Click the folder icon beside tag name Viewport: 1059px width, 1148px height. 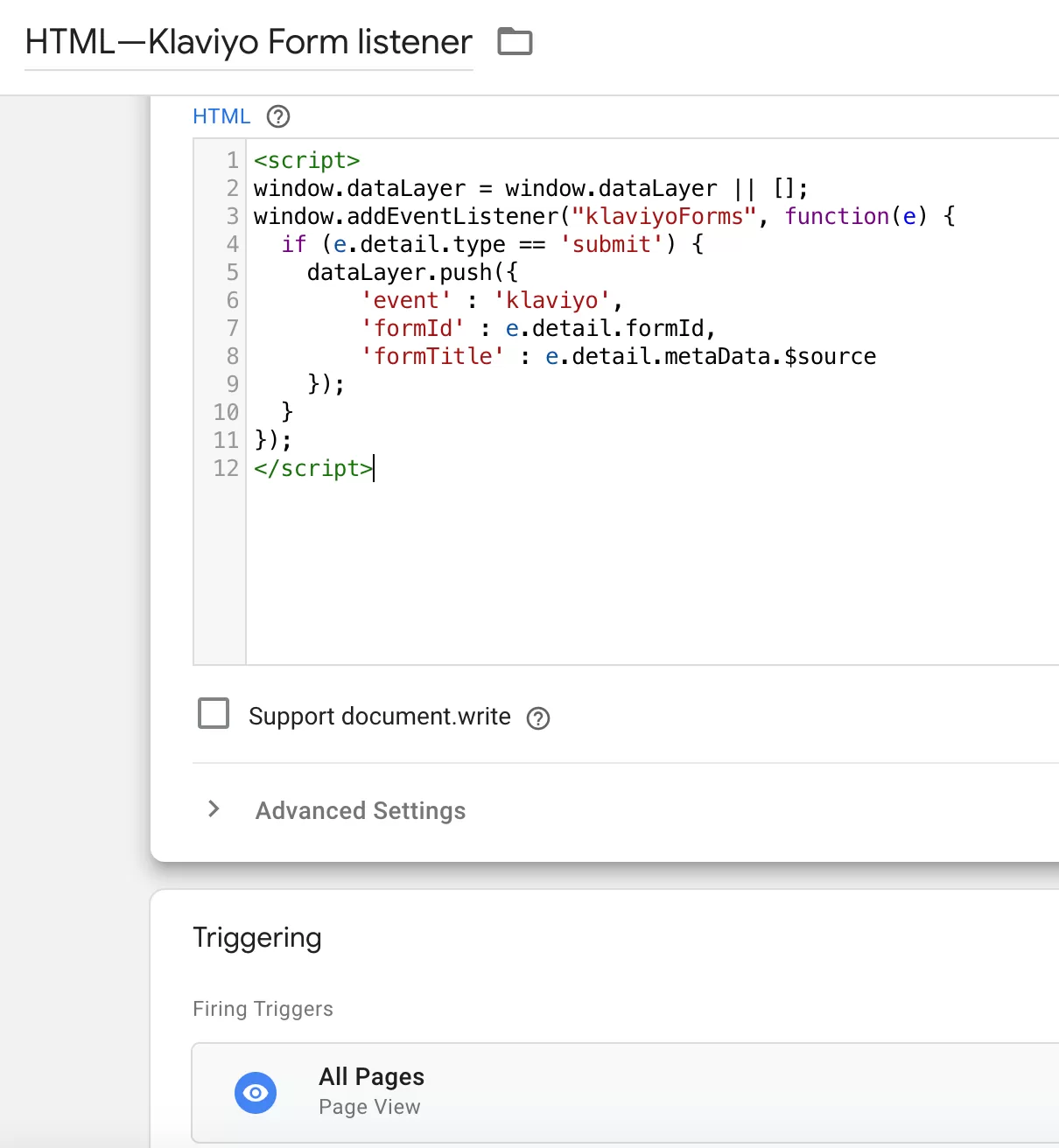[x=515, y=41]
